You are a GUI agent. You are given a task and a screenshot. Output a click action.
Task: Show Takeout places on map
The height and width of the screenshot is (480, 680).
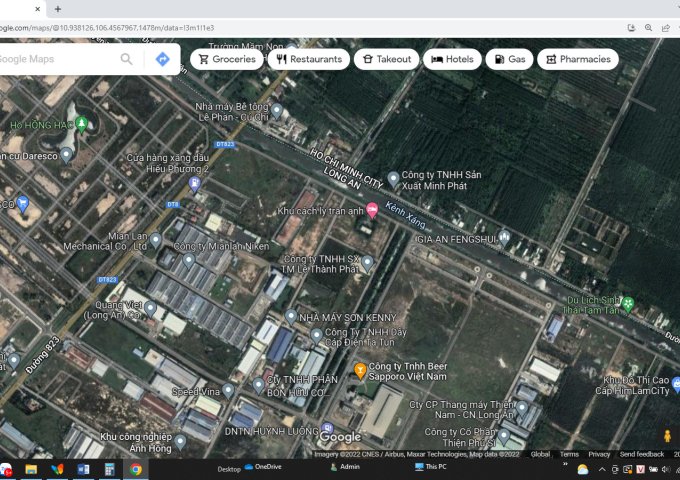[x=385, y=59]
